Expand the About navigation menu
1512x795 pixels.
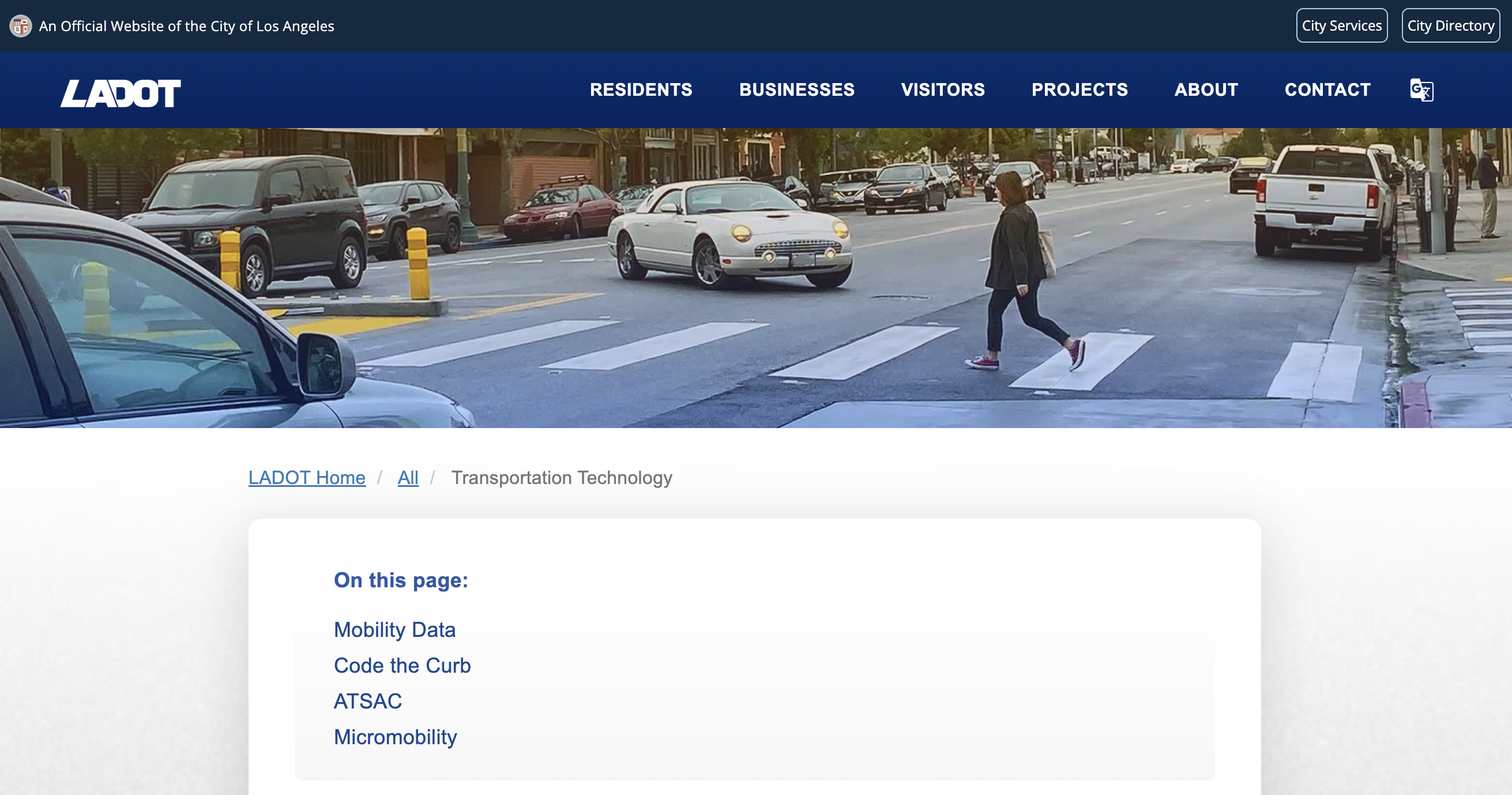coord(1206,90)
